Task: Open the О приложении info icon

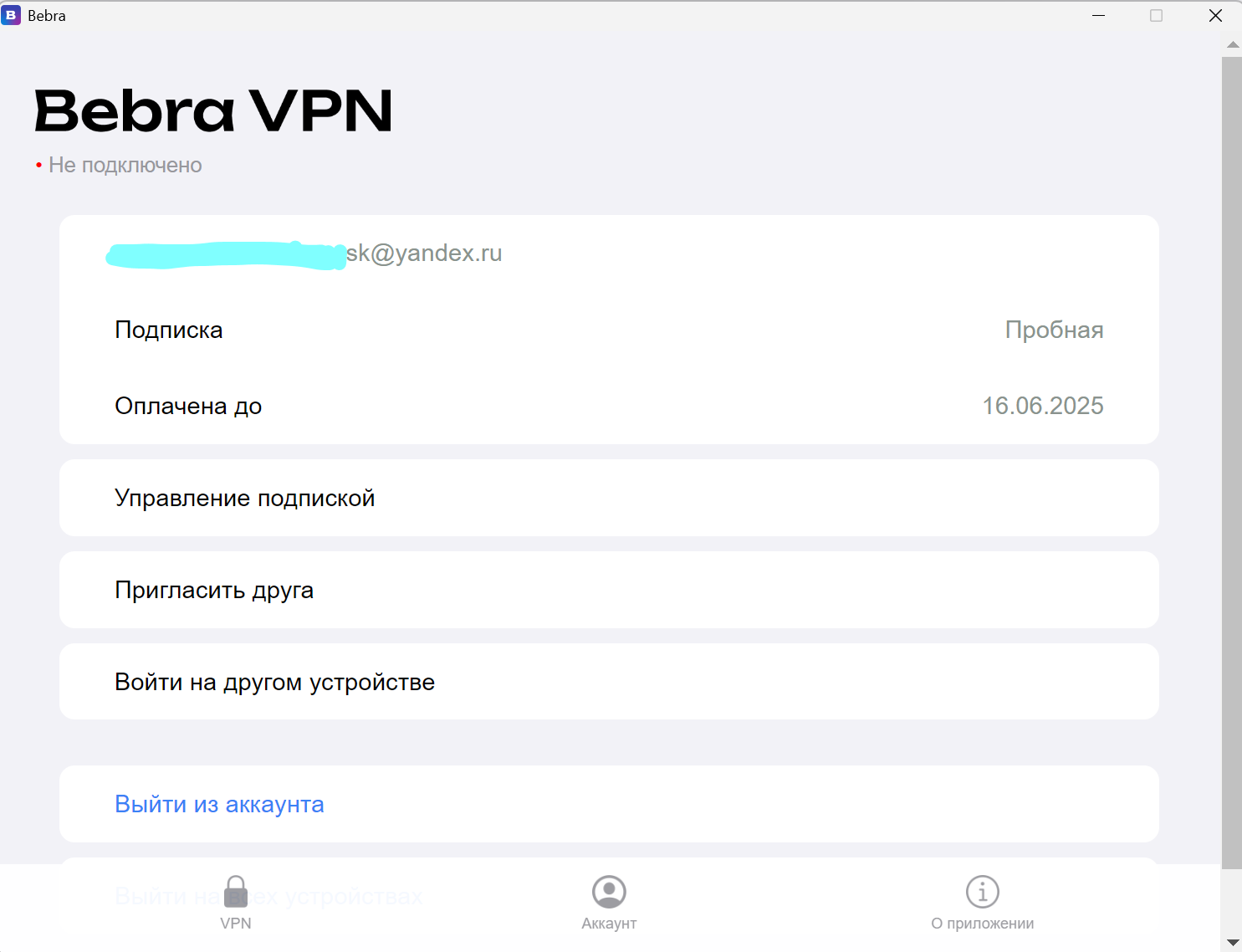Action: pos(981,891)
